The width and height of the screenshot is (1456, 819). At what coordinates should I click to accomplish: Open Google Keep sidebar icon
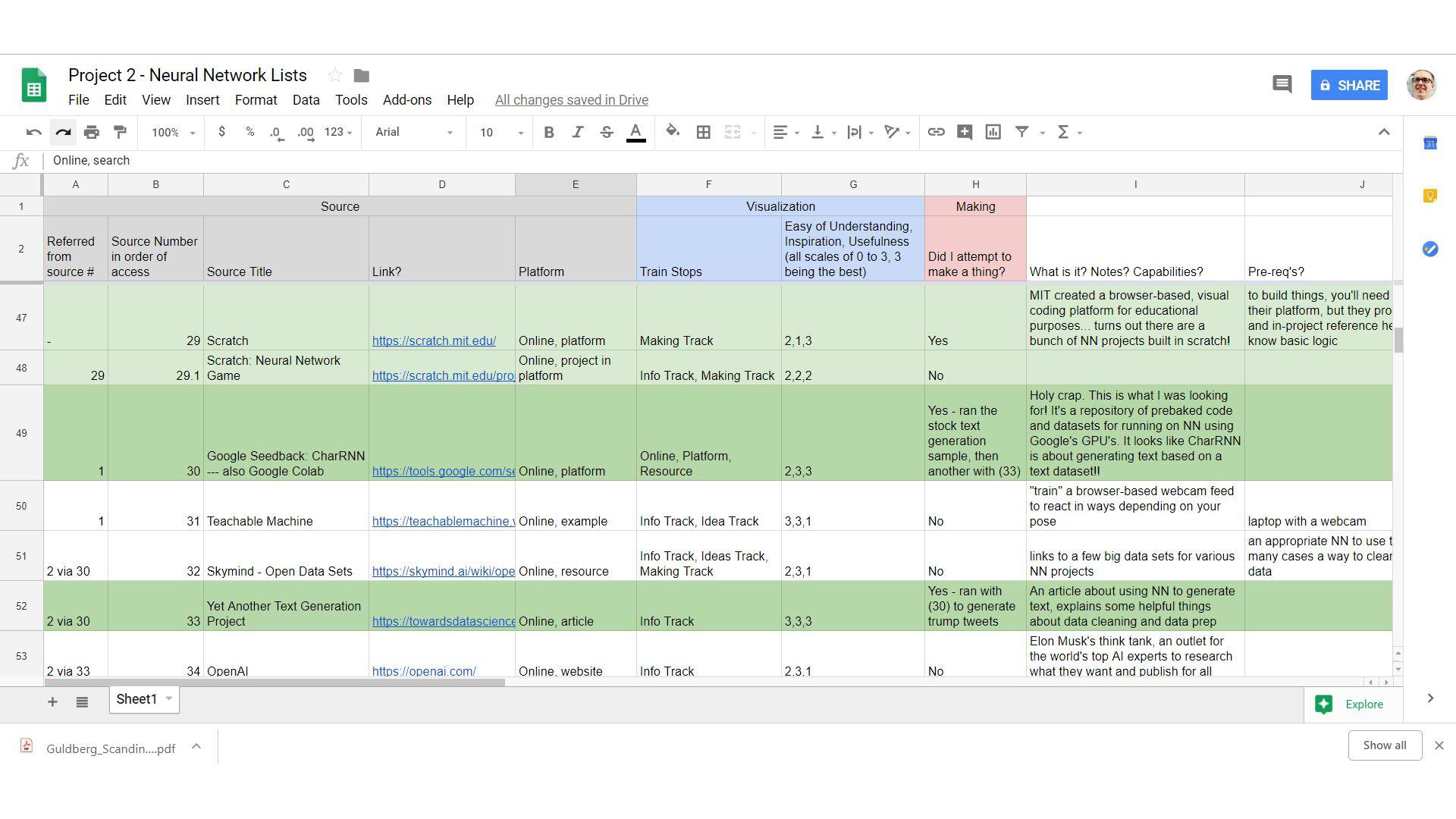tap(1429, 196)
